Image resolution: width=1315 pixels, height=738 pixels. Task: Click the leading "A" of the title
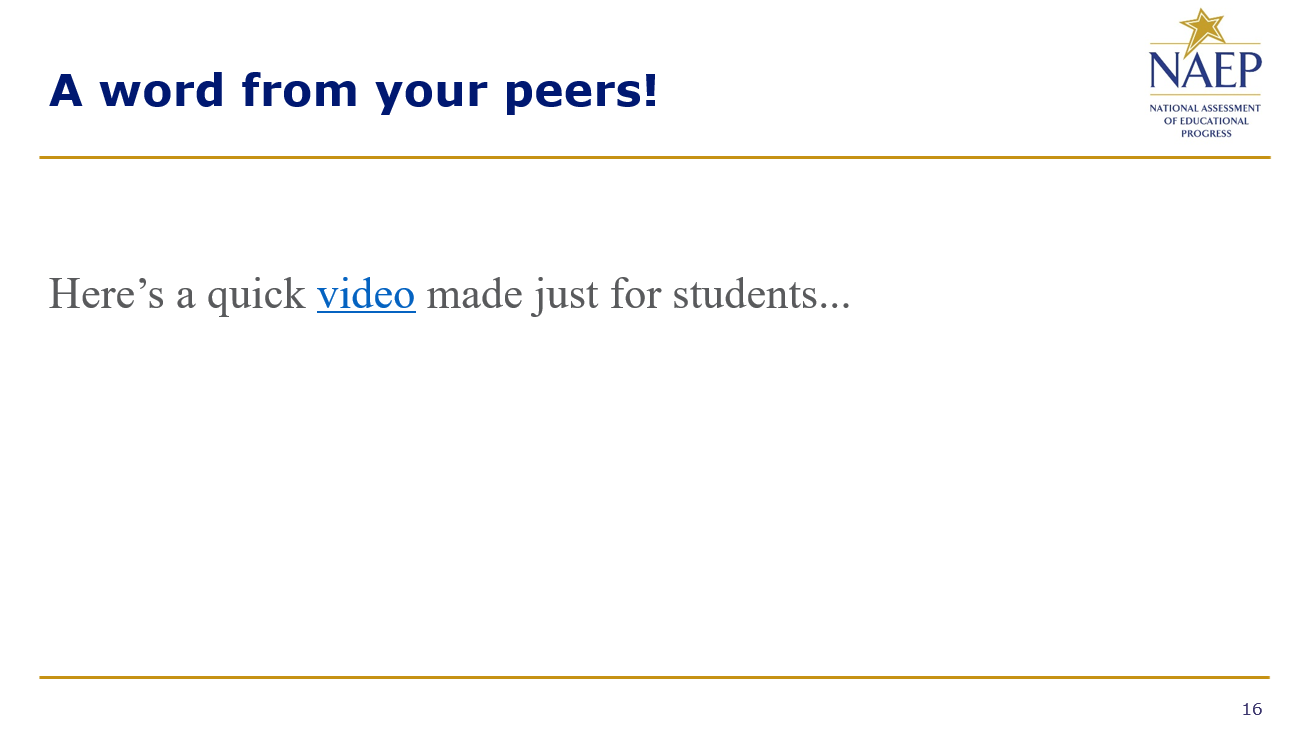tap(65, 92)
